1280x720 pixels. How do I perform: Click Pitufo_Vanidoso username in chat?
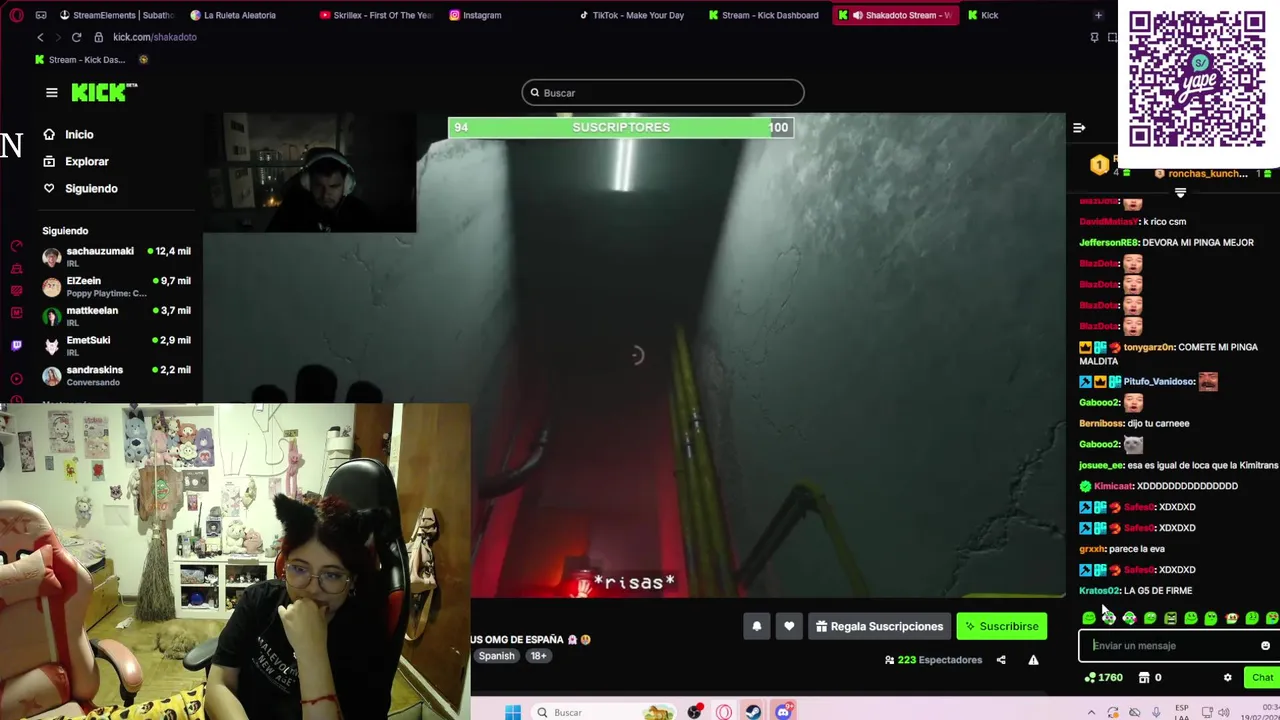tap(1159, 381)
